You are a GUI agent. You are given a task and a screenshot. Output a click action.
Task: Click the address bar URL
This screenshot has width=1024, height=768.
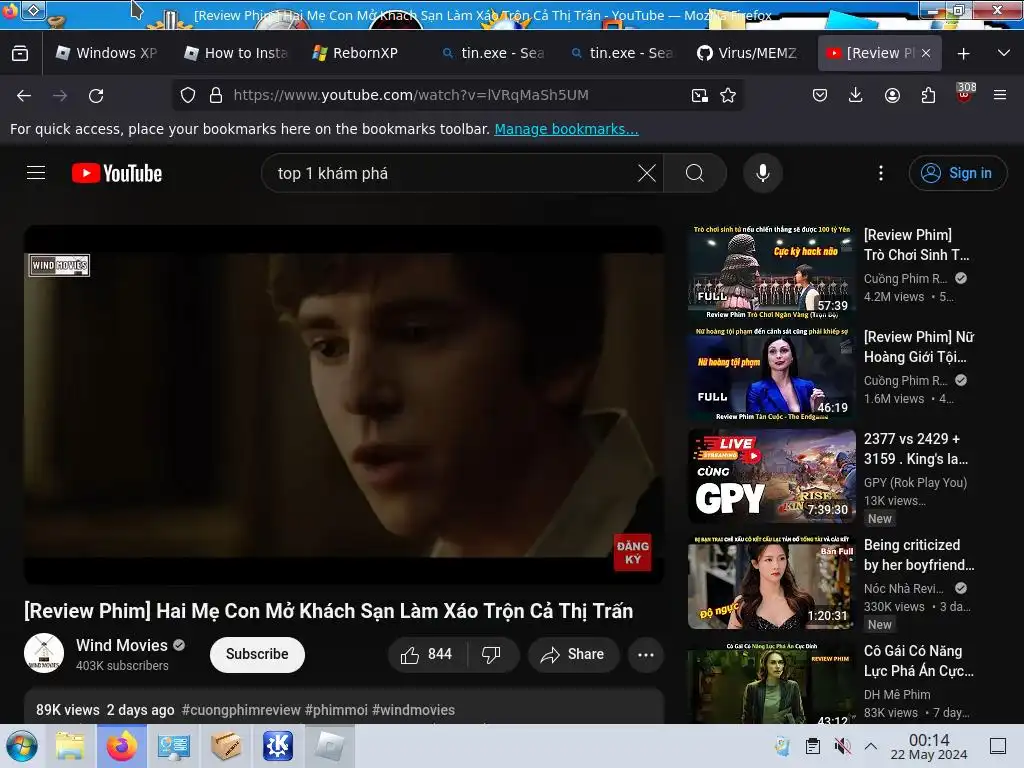[411, 95]
